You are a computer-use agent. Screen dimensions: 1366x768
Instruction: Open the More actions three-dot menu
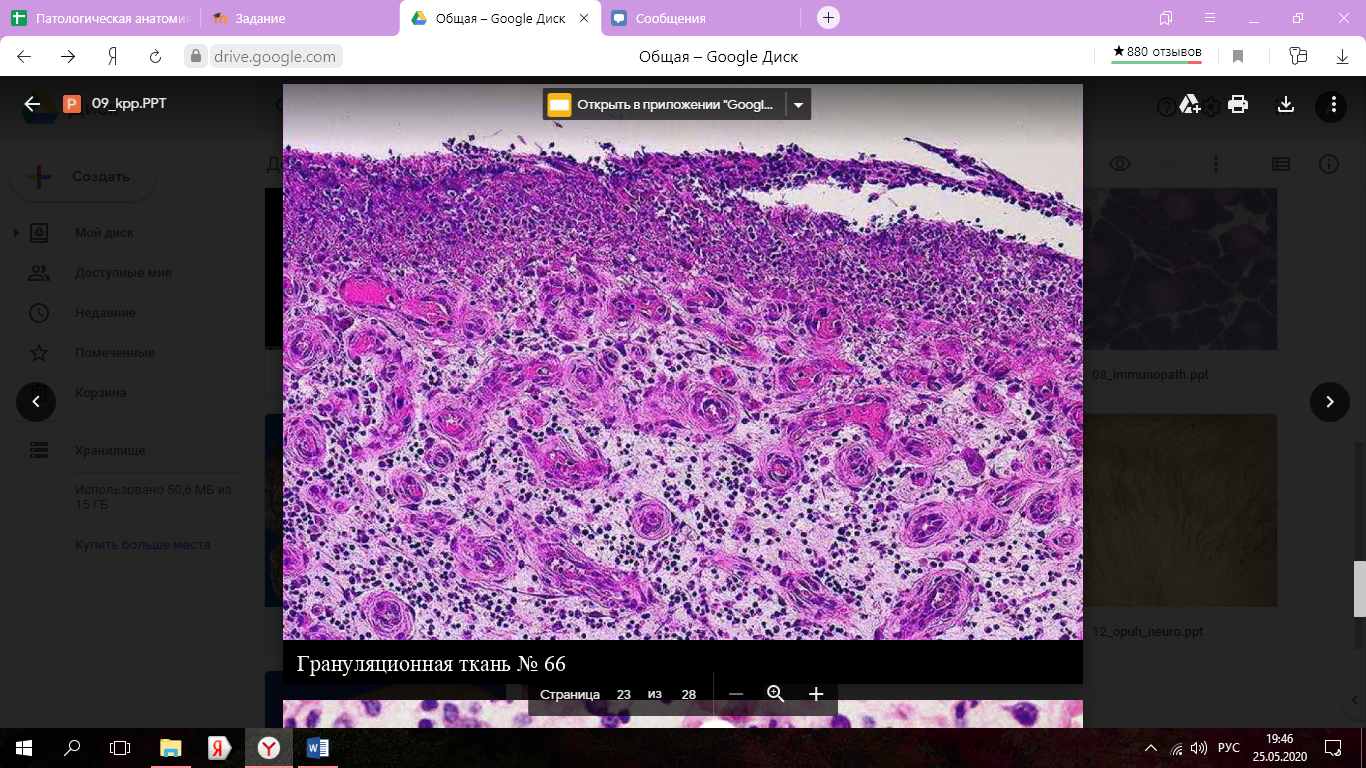coord(1332,104)
